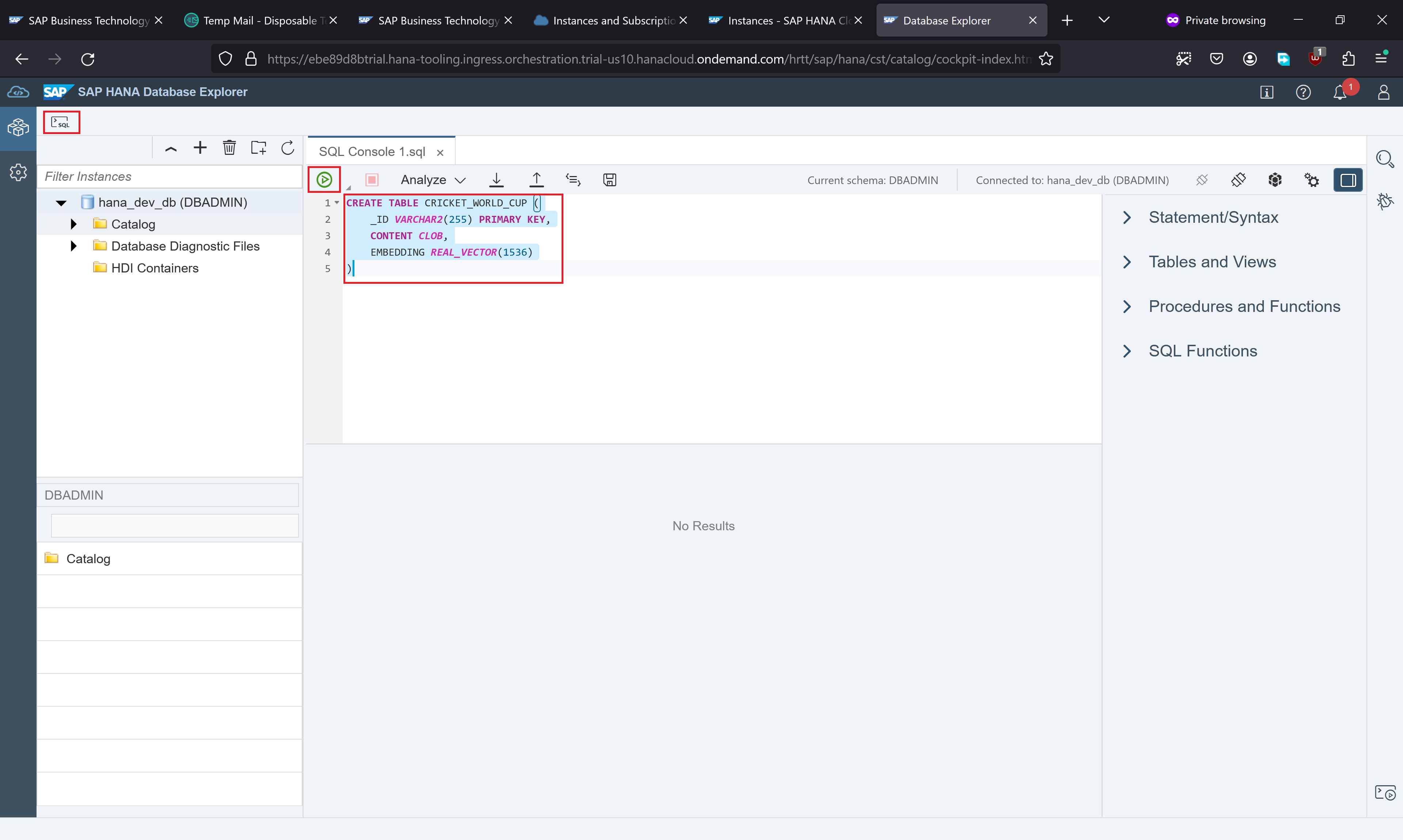Collapse the hana_dev_db tree node
The image size is (1403, 840).
click(61, 203)
